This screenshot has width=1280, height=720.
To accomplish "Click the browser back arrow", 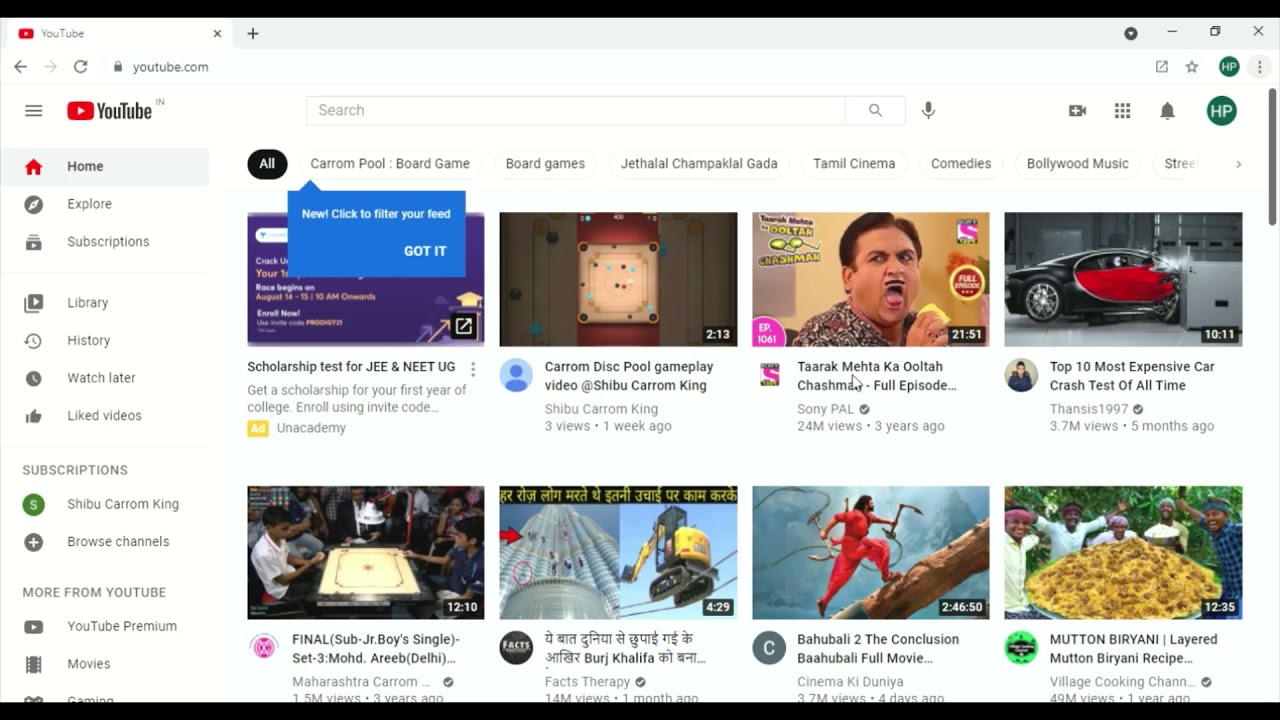I will 21,67.
